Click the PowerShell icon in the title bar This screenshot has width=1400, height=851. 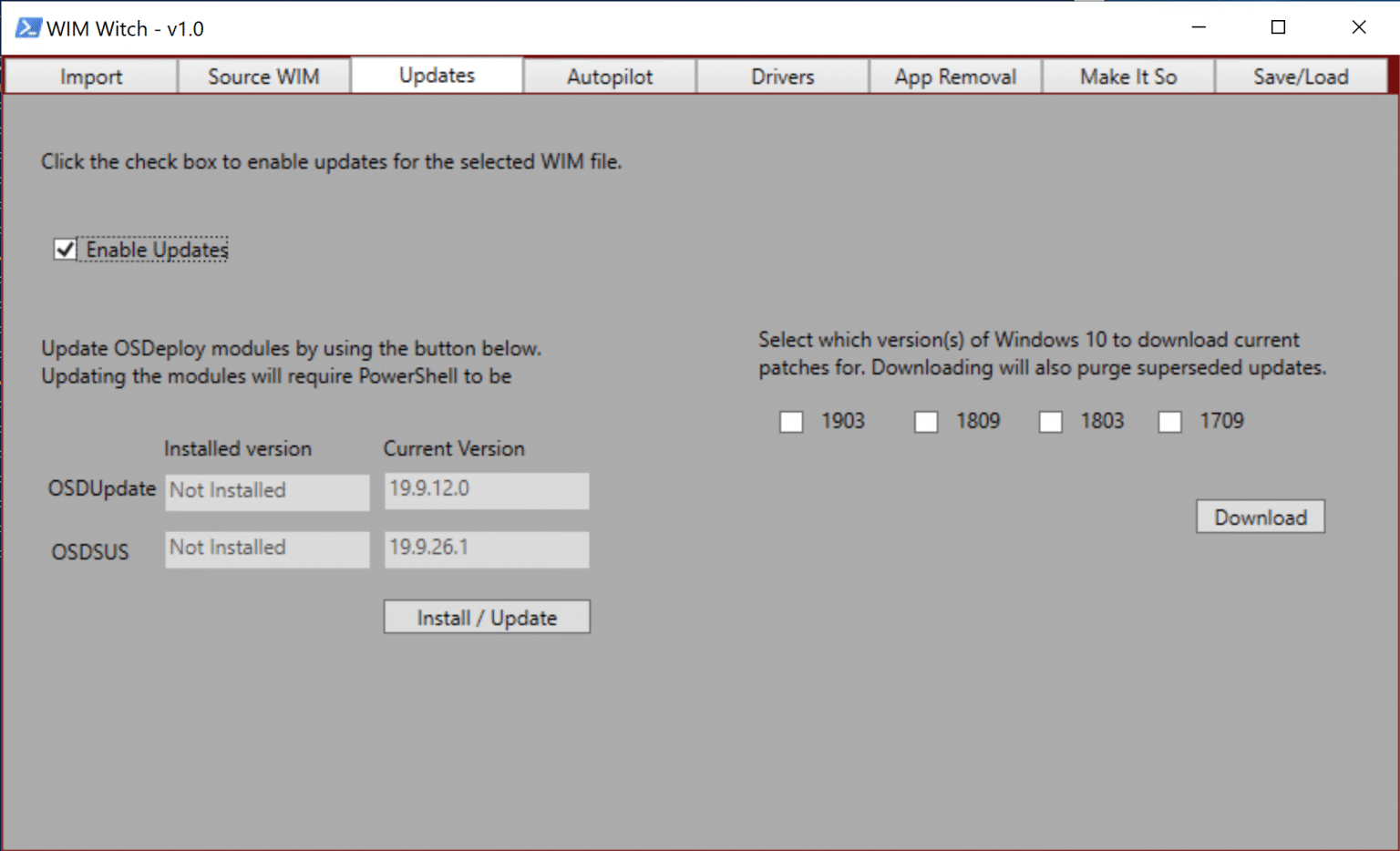(26, 27)
